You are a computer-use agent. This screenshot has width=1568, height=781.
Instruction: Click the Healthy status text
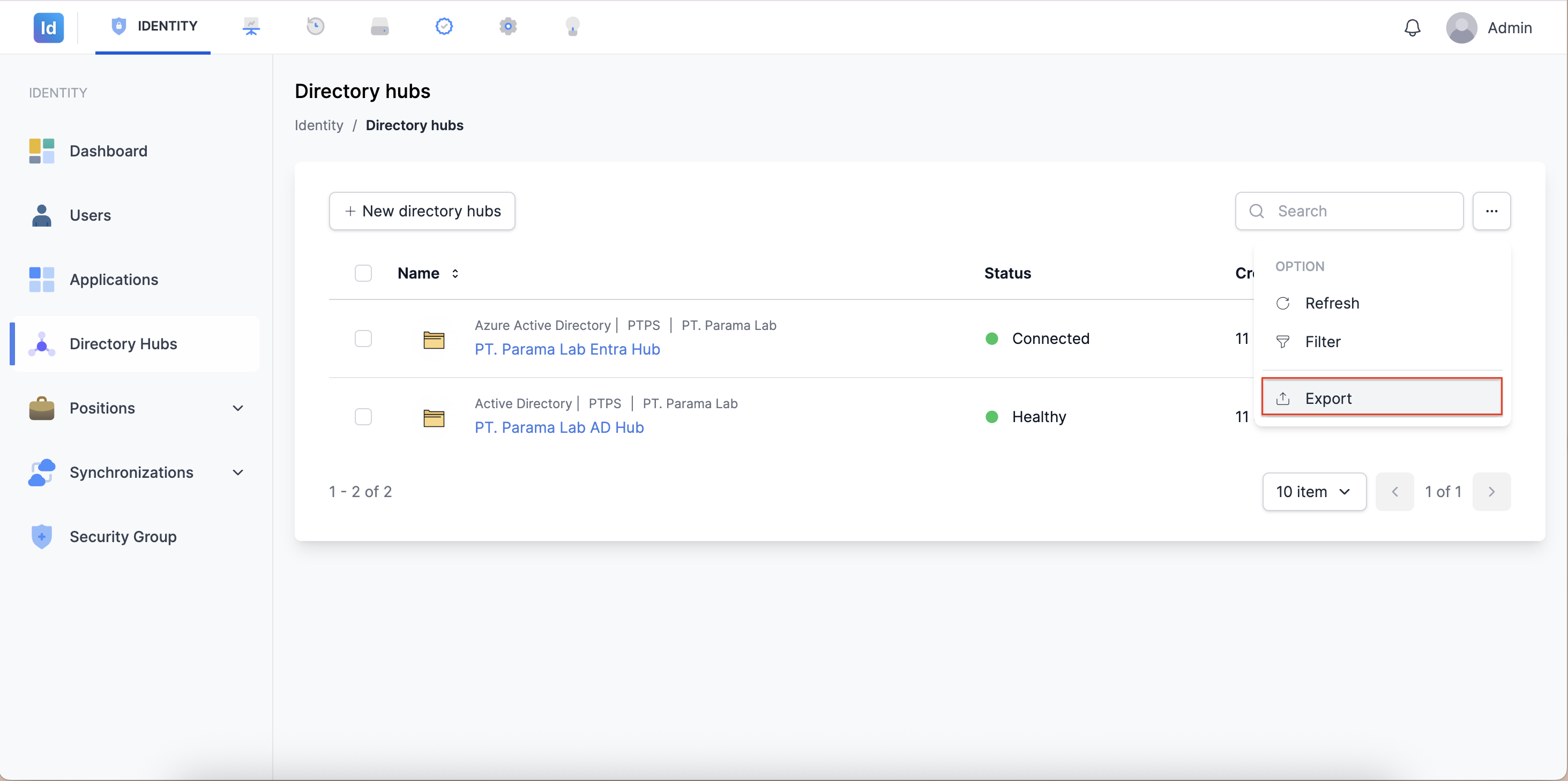[1039, 417]
